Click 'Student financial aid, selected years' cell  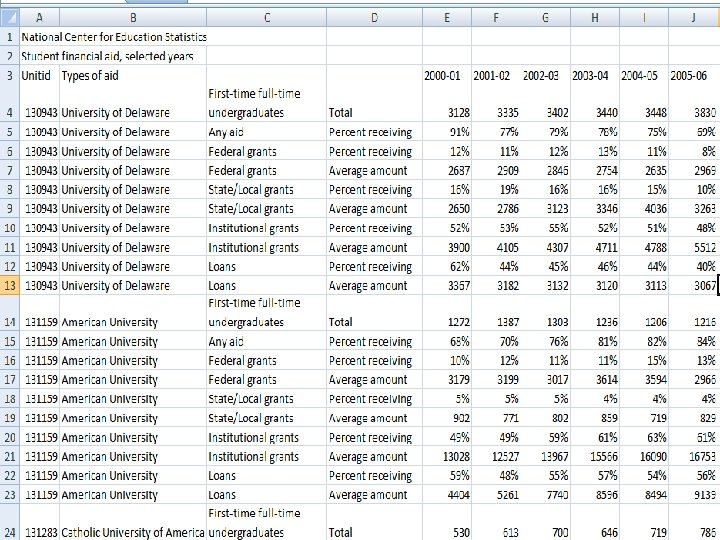[x=107, y=56]
